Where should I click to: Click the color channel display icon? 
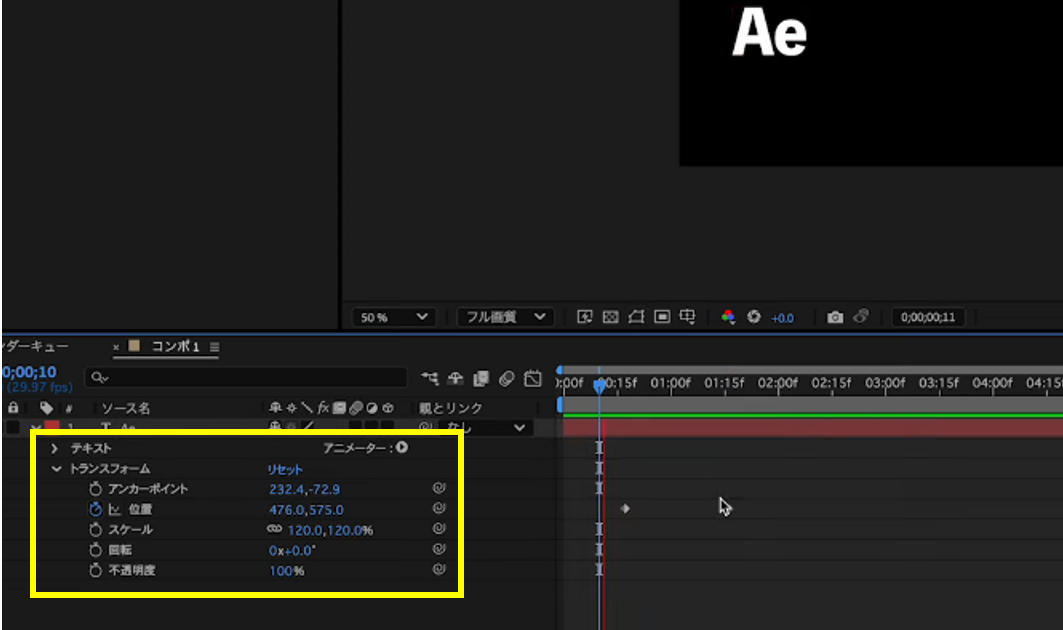click(x=728, y=317)
